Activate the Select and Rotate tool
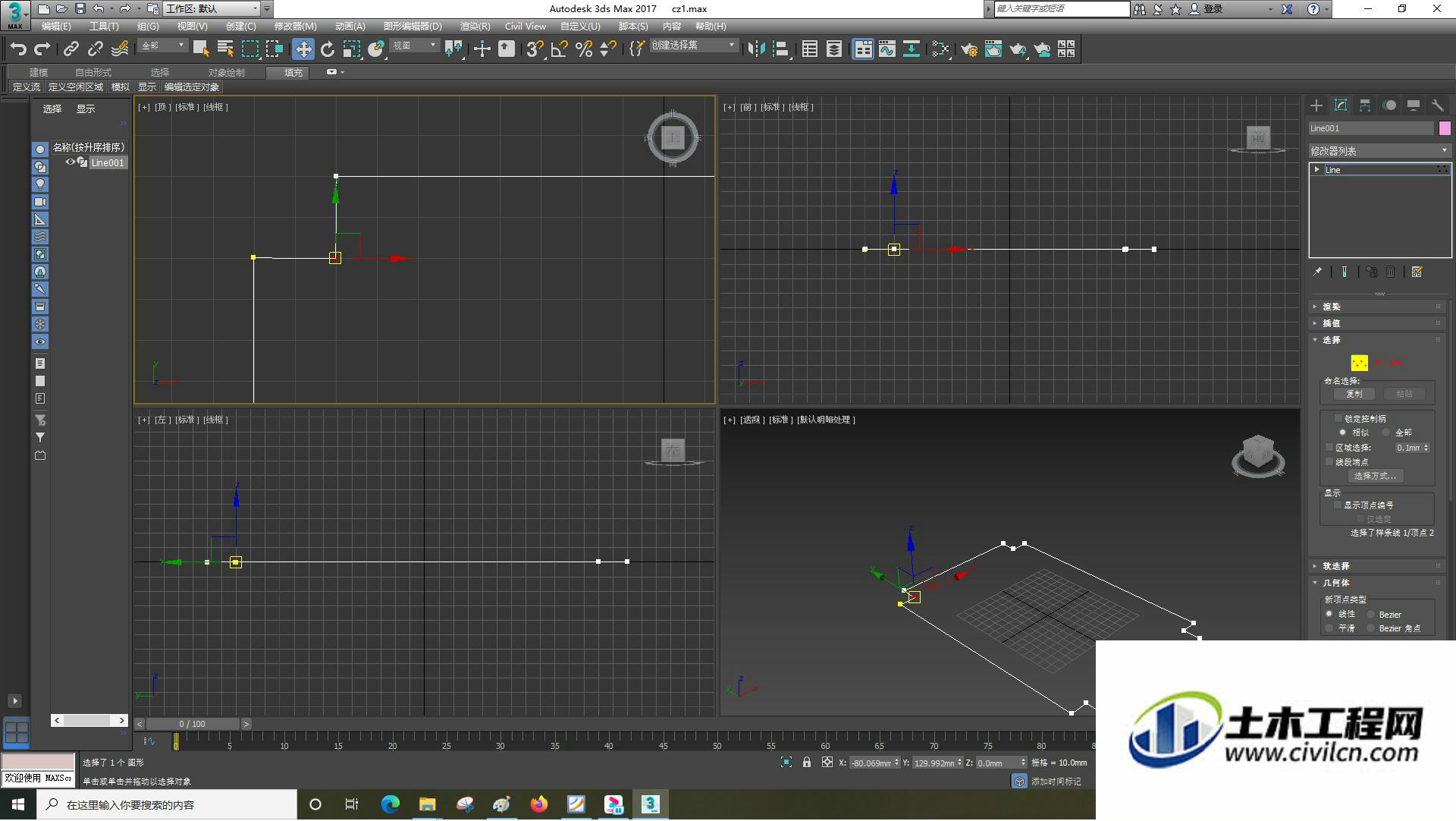The width and height of the screenshot is (1456, 821). click(x=328, y=49)
